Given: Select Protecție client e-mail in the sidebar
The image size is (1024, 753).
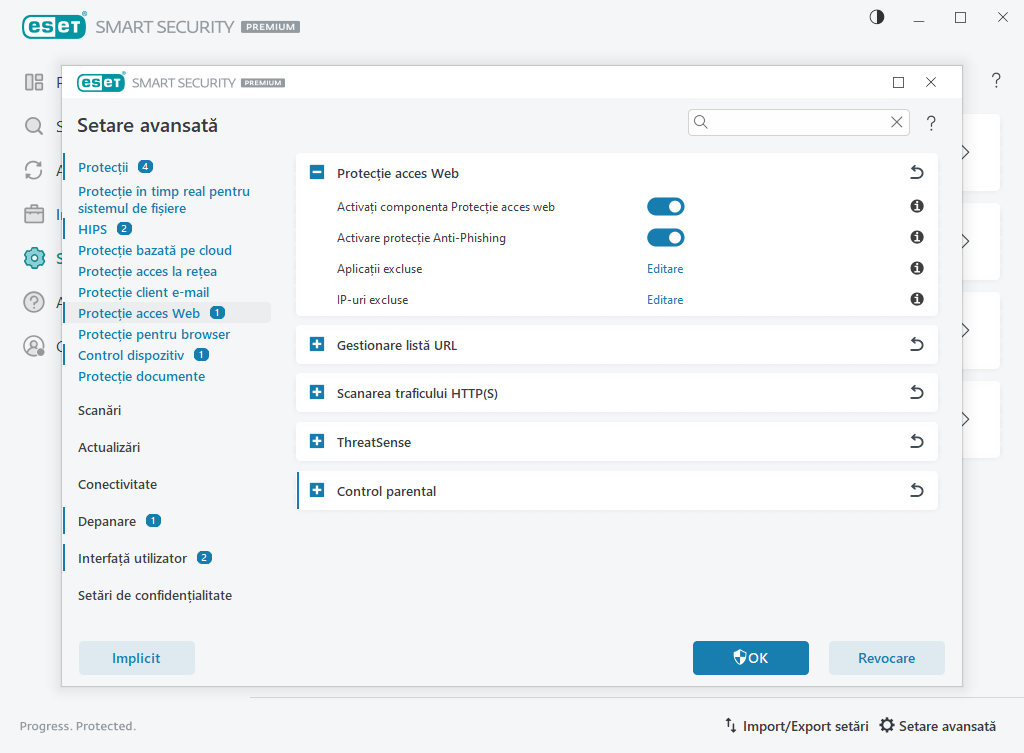Looking at the screenshot, I should coord(145,291).
